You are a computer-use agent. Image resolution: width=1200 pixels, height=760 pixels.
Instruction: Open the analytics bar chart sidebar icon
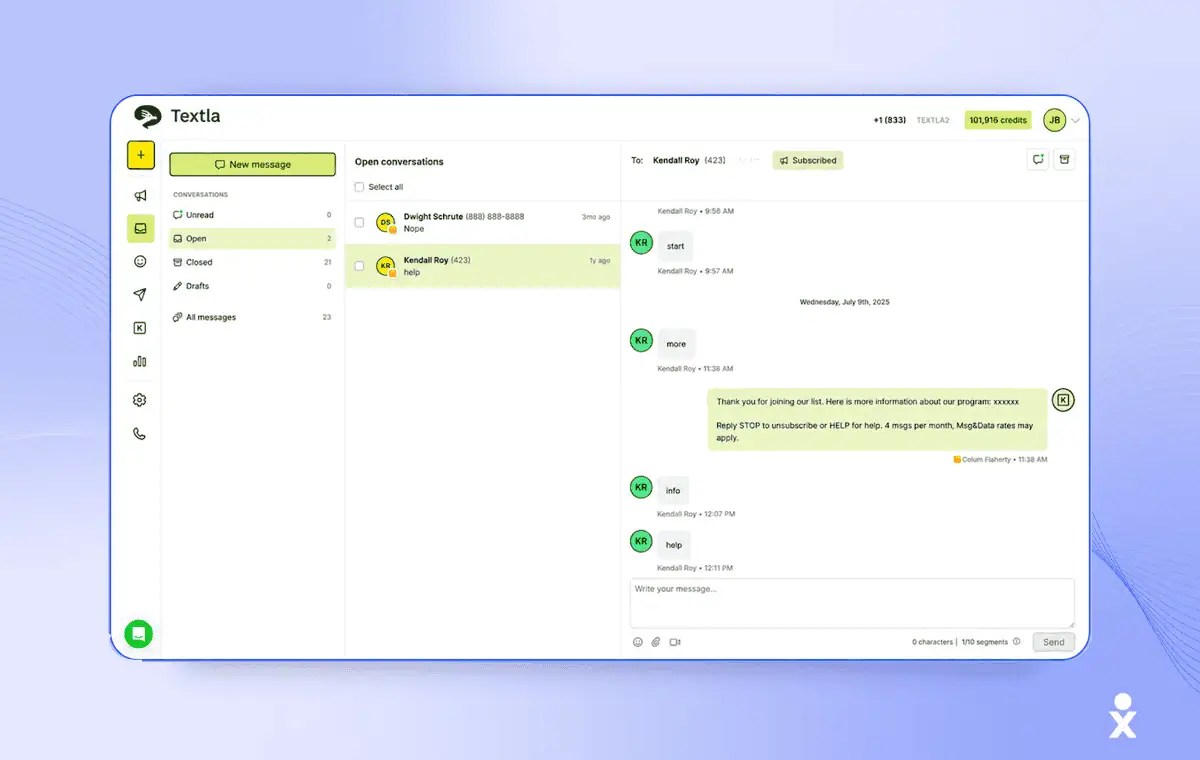(x=140, y=361)
